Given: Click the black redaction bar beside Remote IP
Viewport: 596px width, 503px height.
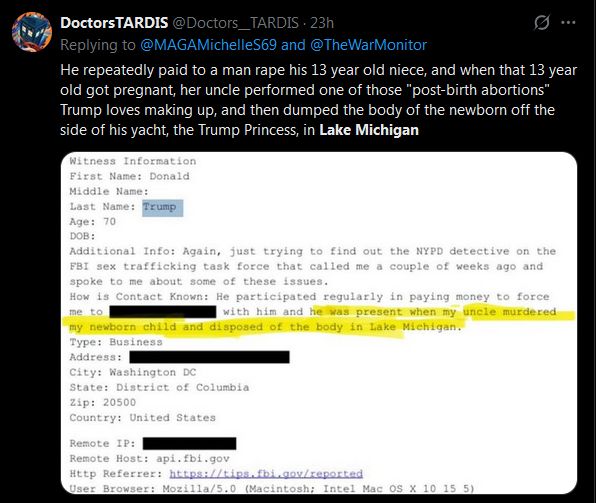Looking at the screenshot, I should pos(189,443).
